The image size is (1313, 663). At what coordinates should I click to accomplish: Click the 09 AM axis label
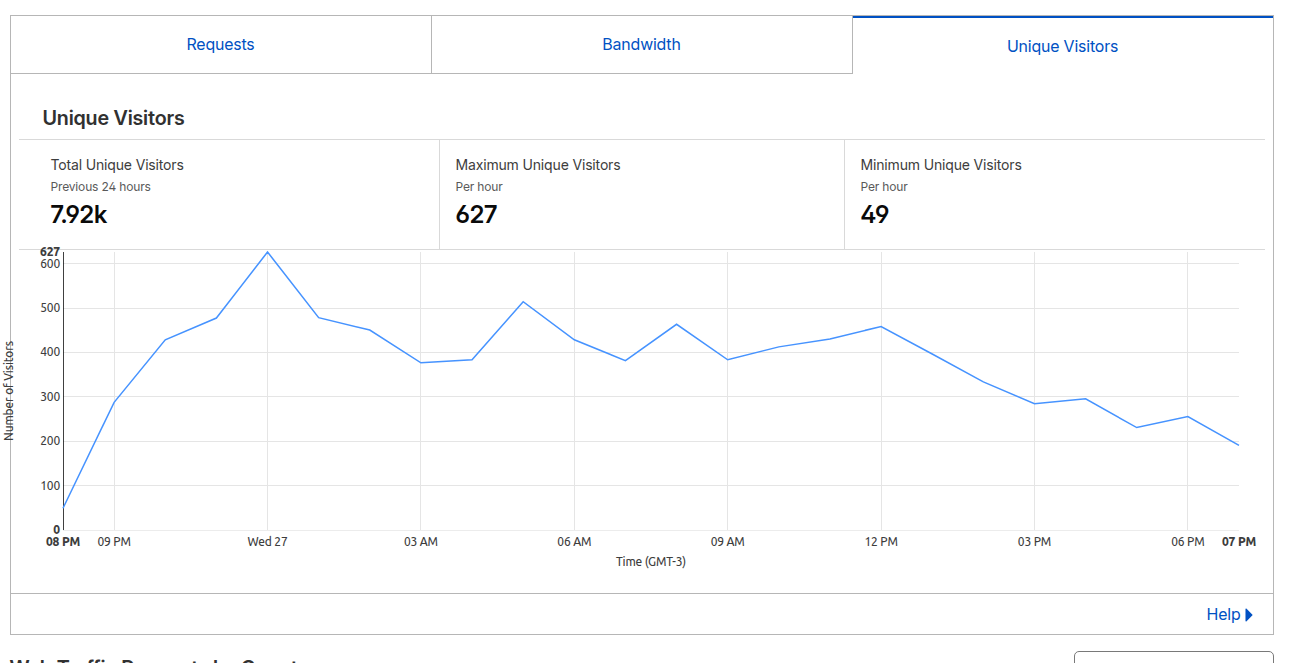pos(727,542)
